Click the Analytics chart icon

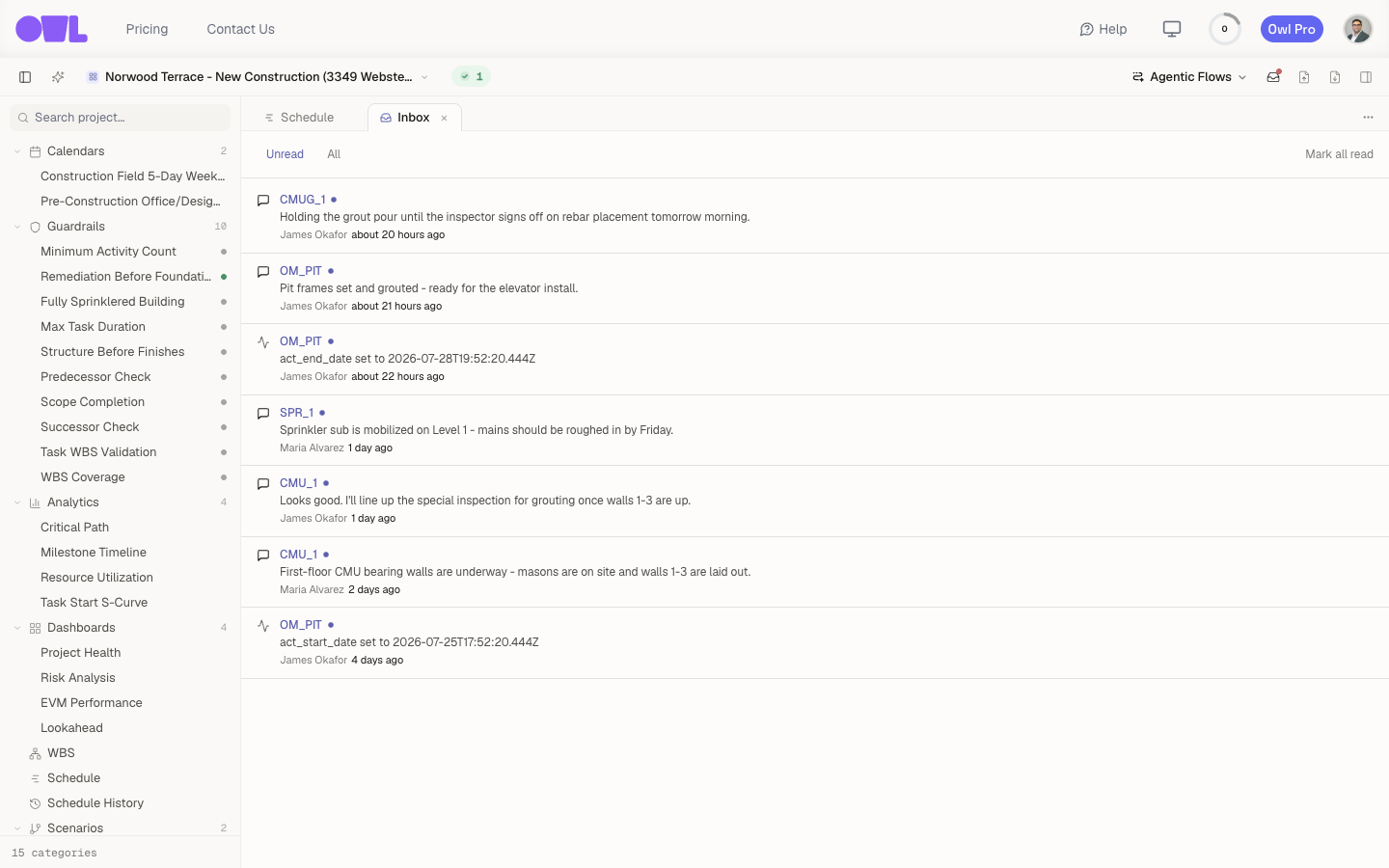tap(35, 502)
